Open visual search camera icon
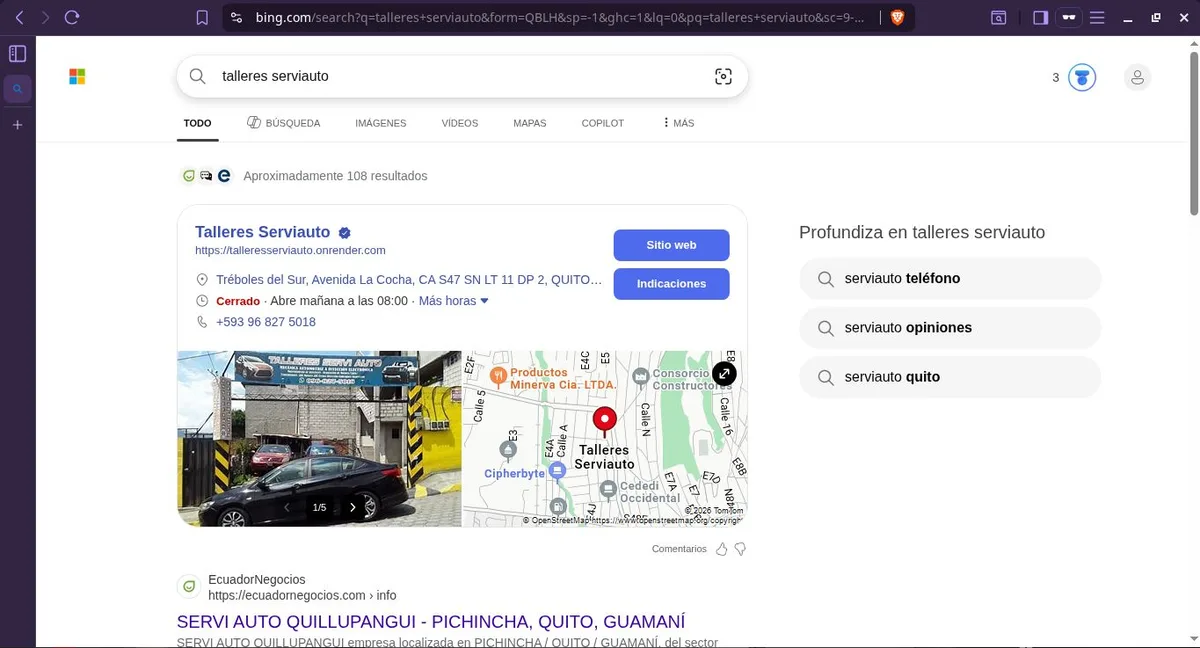 pos(723,76)
